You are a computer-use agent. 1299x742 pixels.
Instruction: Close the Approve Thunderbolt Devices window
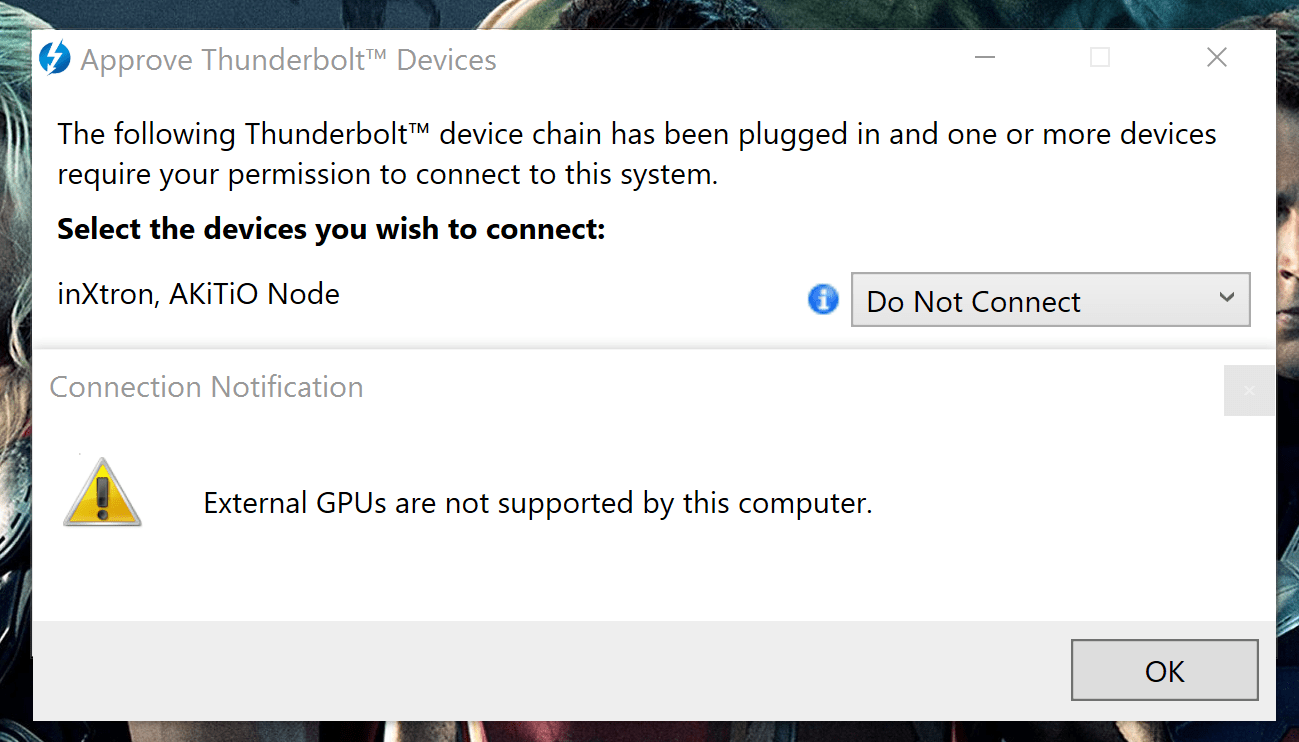point(1216,58)
